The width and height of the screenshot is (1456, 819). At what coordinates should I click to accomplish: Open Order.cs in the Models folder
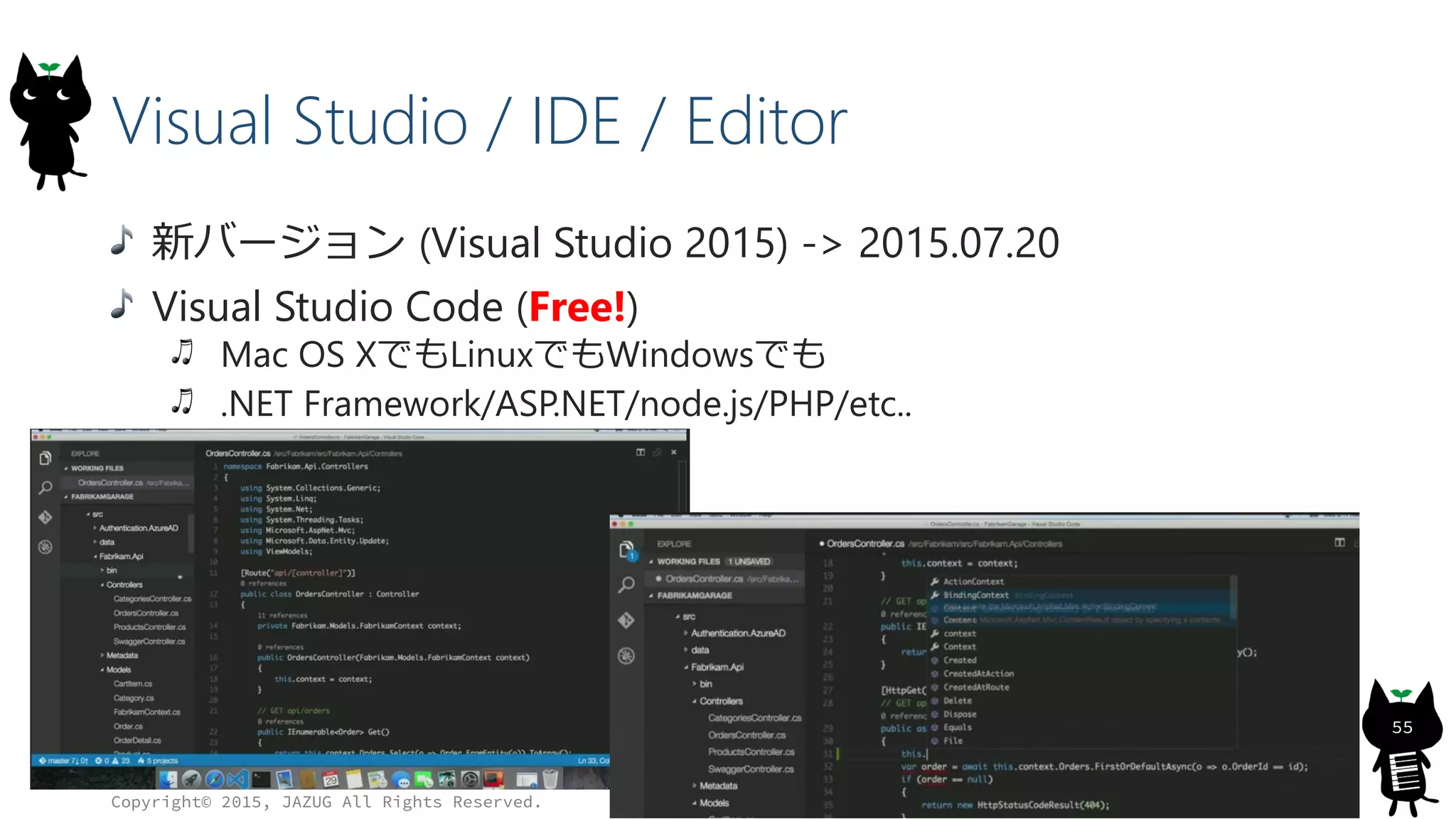[x=128, y=727]
